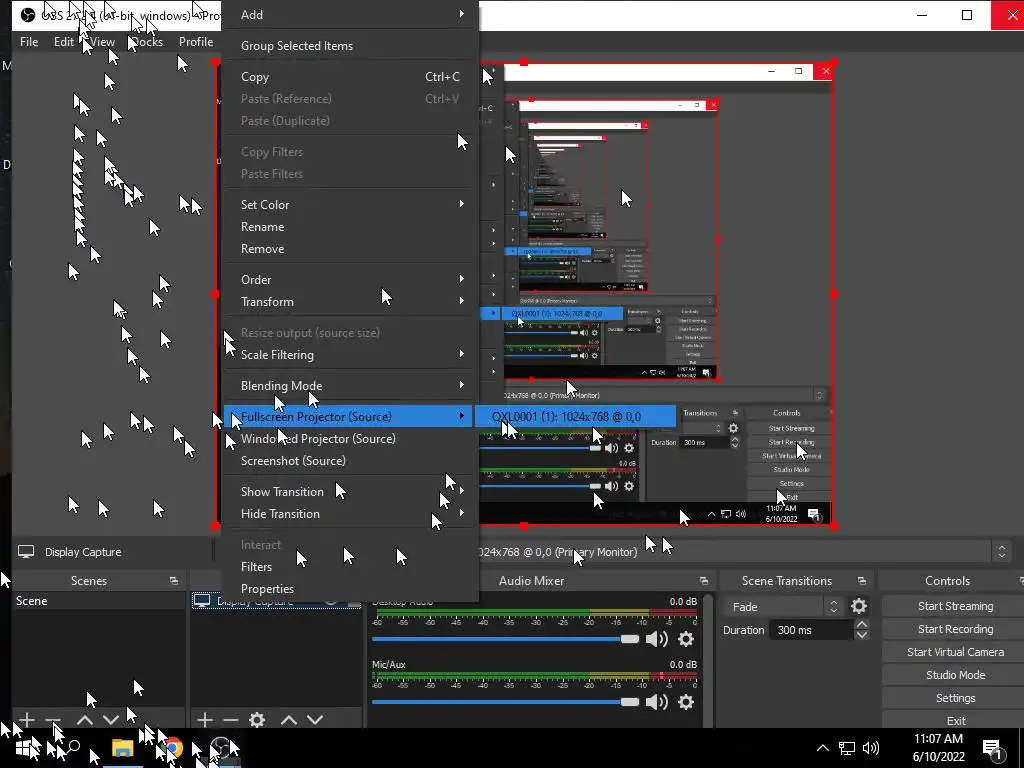Screen dimensions: 1024x768
Task: Open Windows taskbar search icon
Action: (x=73, y=748)
